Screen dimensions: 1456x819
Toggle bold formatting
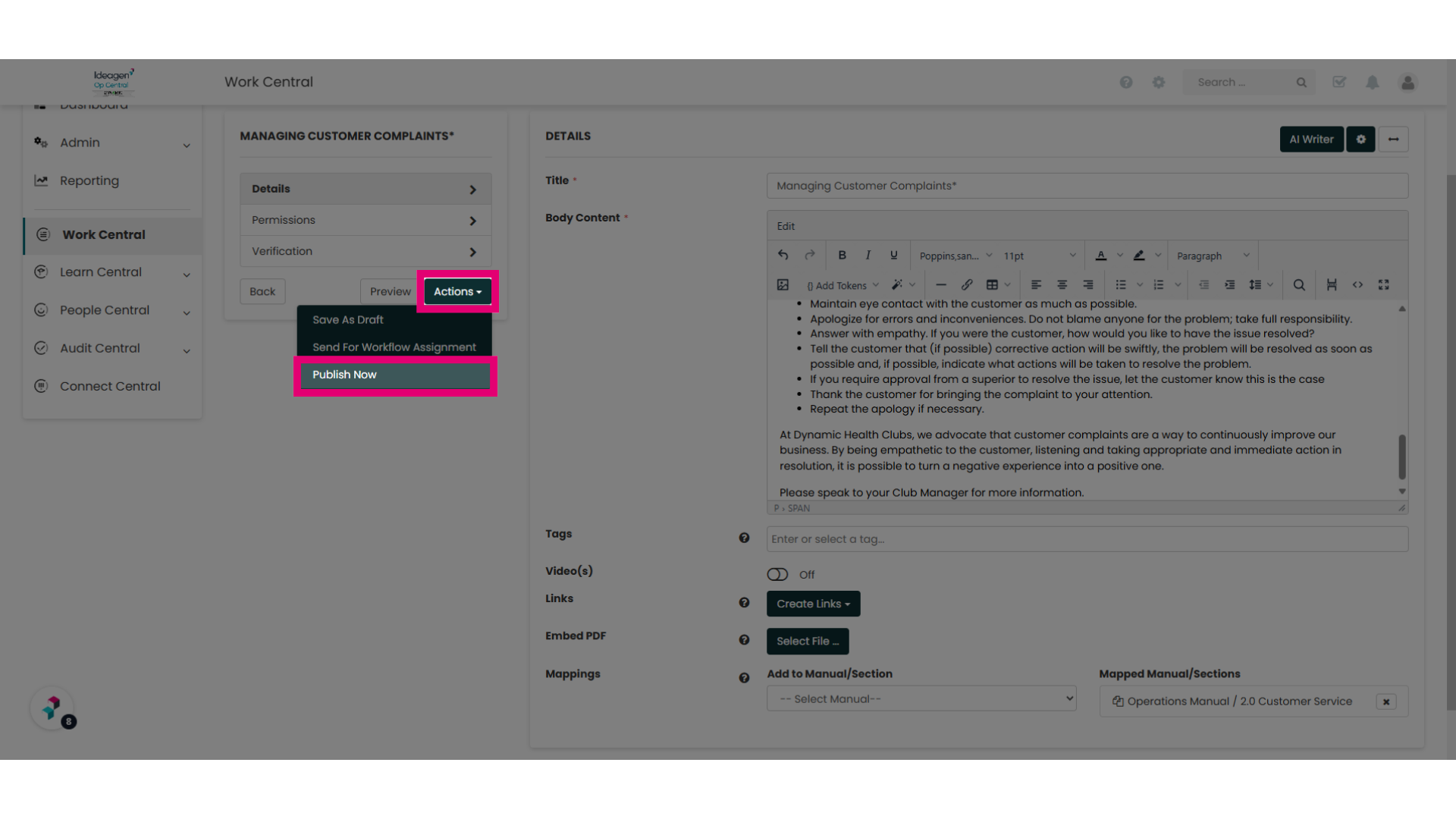click(x=842, y=256)
